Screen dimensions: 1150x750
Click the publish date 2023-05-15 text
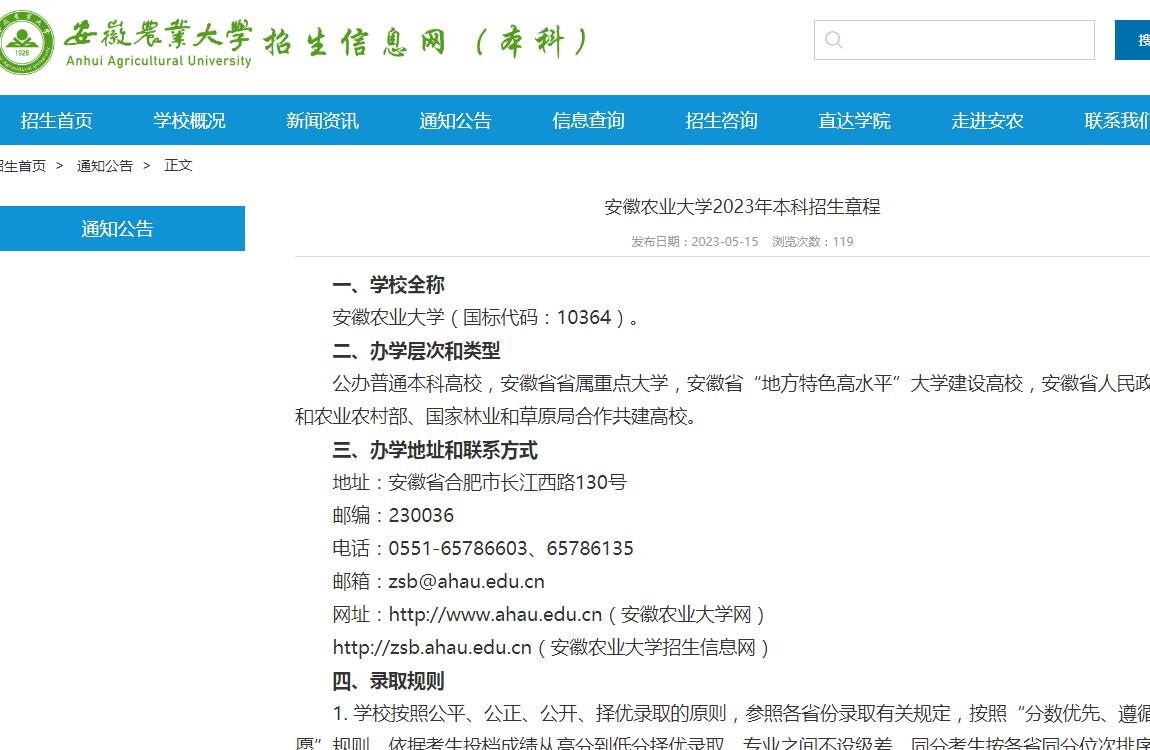click(x=725, y=242)
